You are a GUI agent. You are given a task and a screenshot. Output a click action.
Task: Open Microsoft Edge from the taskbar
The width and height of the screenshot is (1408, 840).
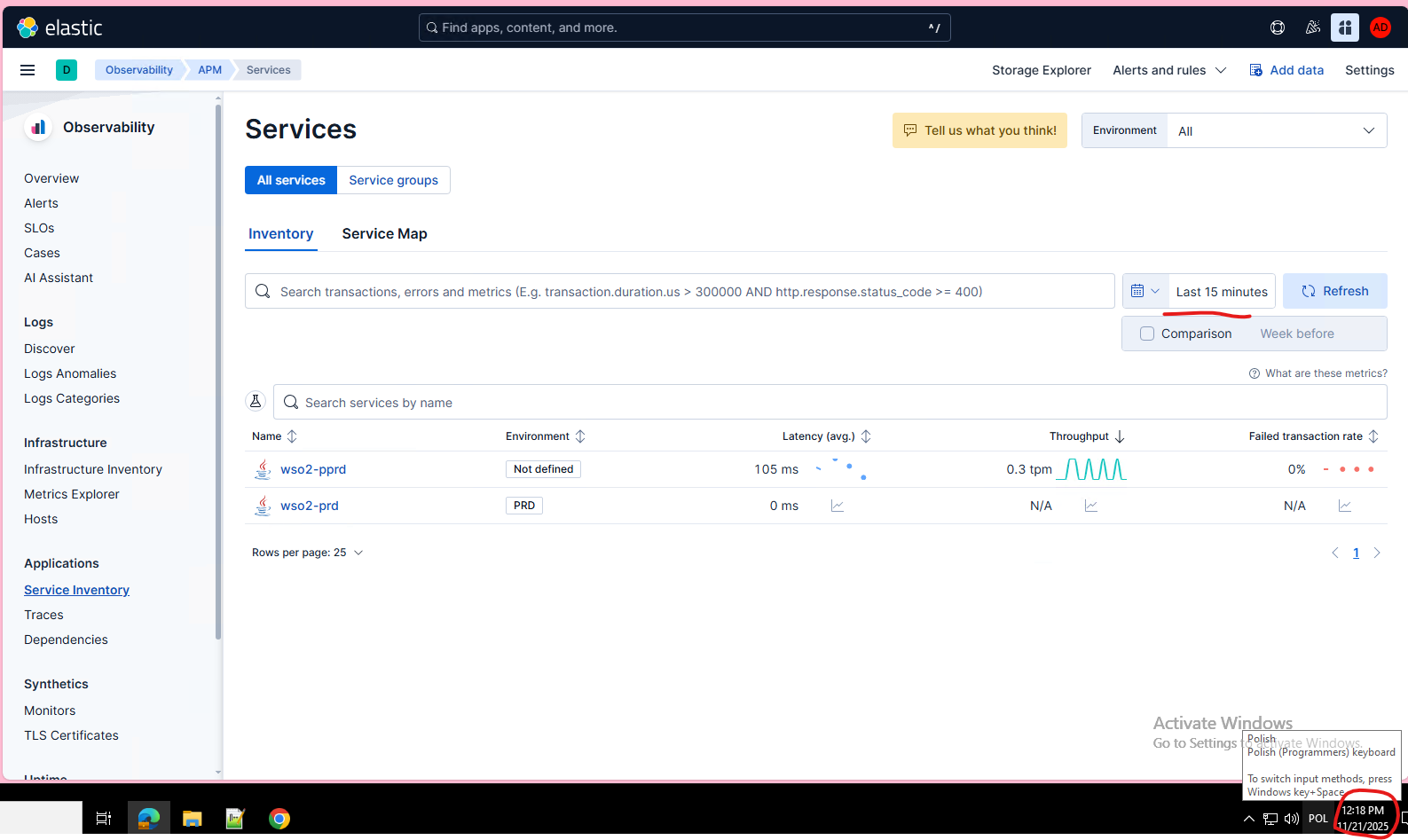148,819
